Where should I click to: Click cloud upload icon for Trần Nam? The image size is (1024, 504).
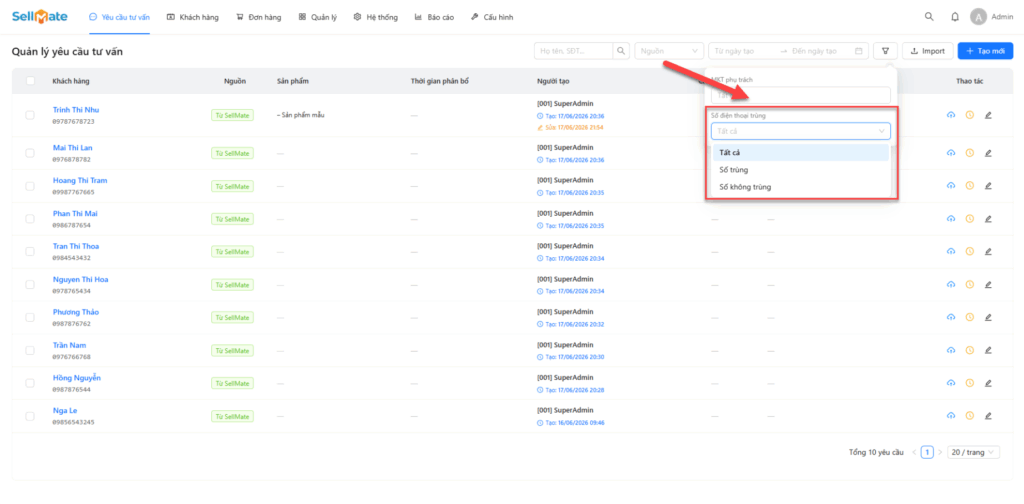951,351
